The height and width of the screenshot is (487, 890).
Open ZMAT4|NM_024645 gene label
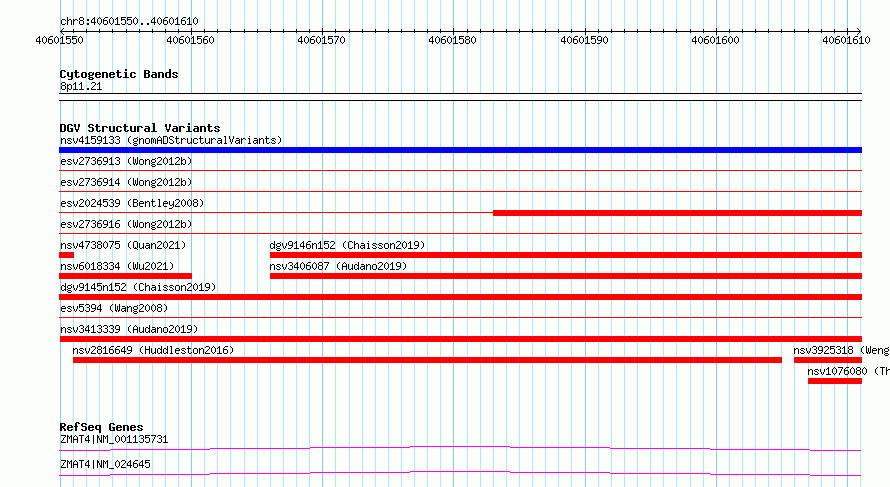[106, 464]
